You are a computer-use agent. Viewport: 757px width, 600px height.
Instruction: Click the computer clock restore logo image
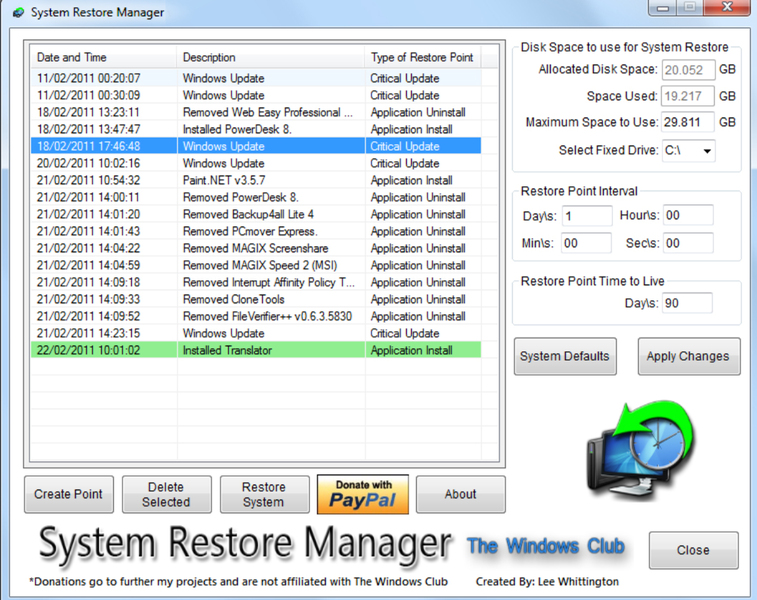click(641, 450)
